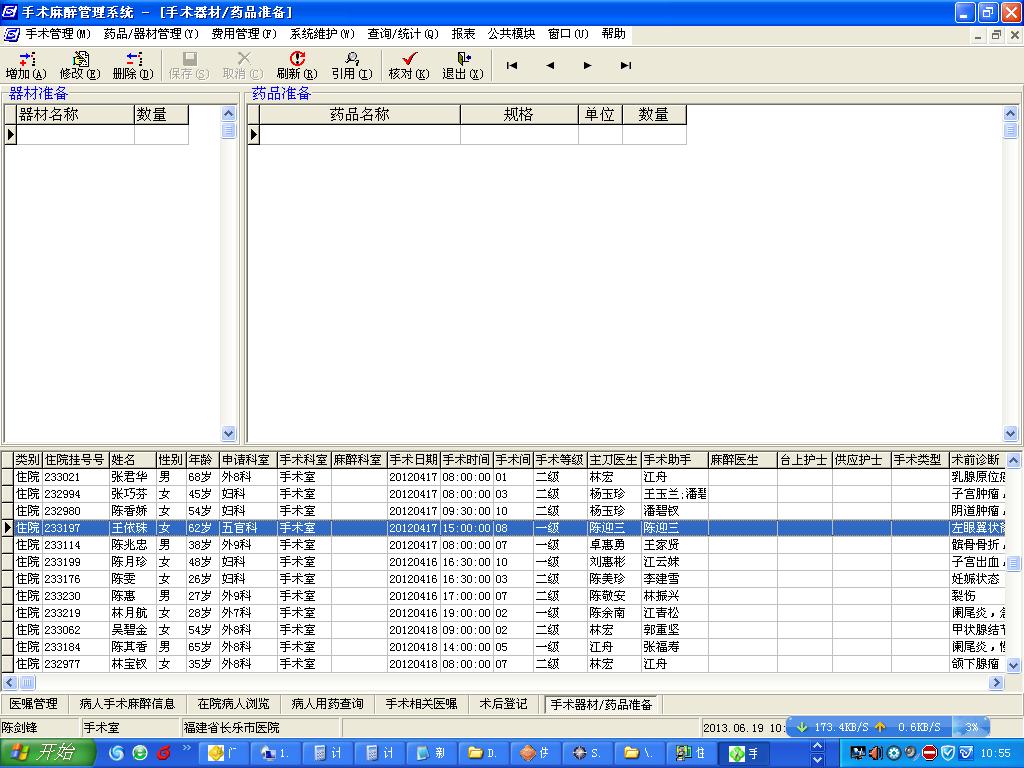Click patient grid horizontal scroll left arrow
Screen dimensions: 1024x768
point(10,682)
